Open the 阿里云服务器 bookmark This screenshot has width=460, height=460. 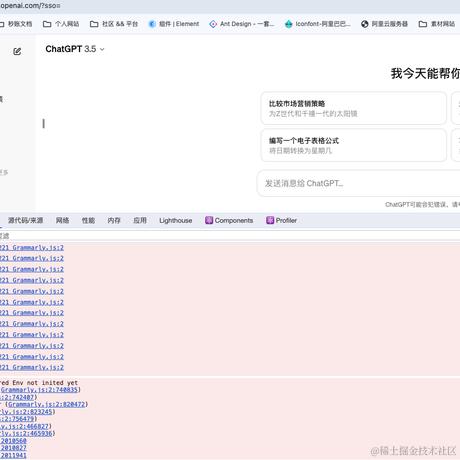(384, 24)
